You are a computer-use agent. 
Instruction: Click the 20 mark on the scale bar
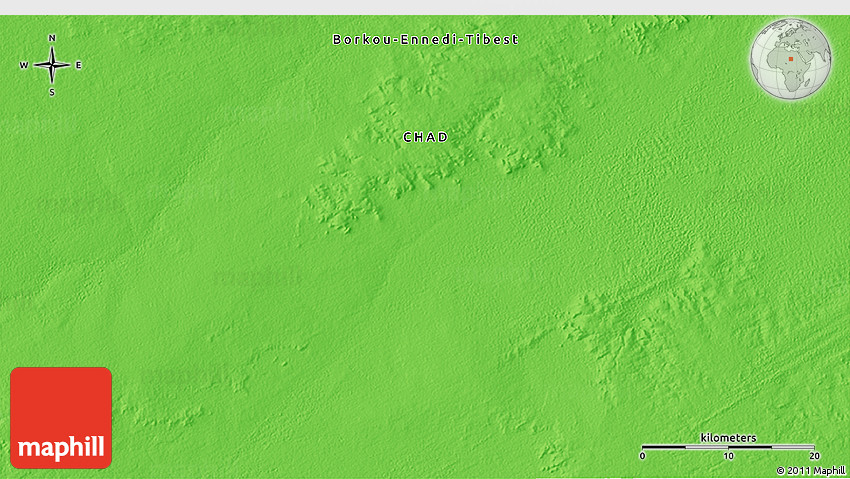814,456
